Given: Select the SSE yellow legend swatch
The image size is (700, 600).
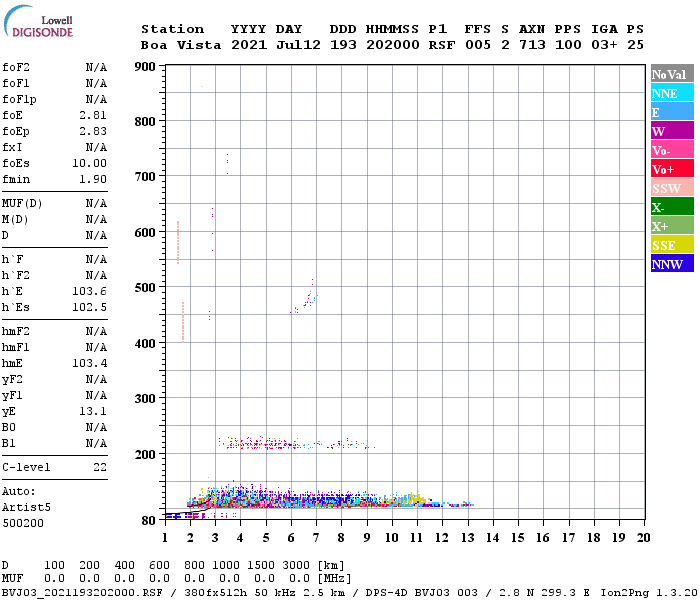Looking at the screenshot, I should click(672, 245).
